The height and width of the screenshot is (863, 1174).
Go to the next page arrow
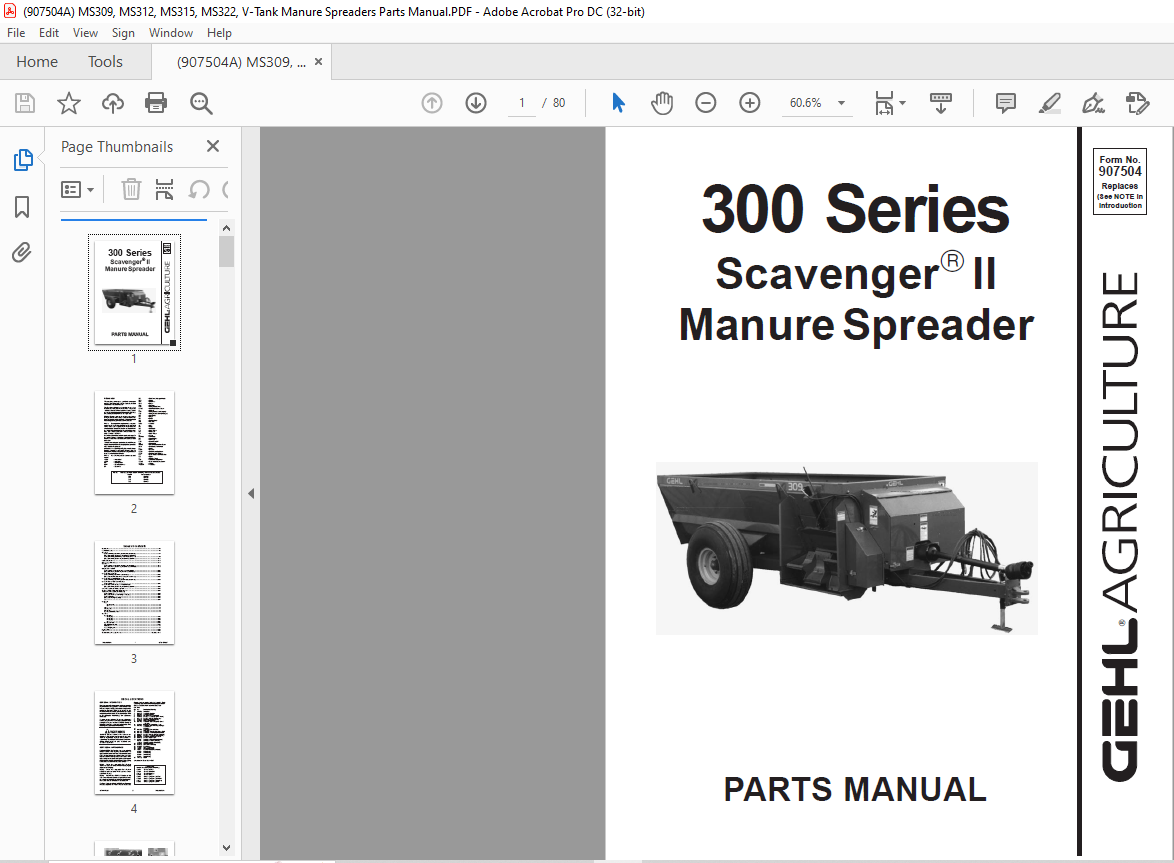coord(476,103)
